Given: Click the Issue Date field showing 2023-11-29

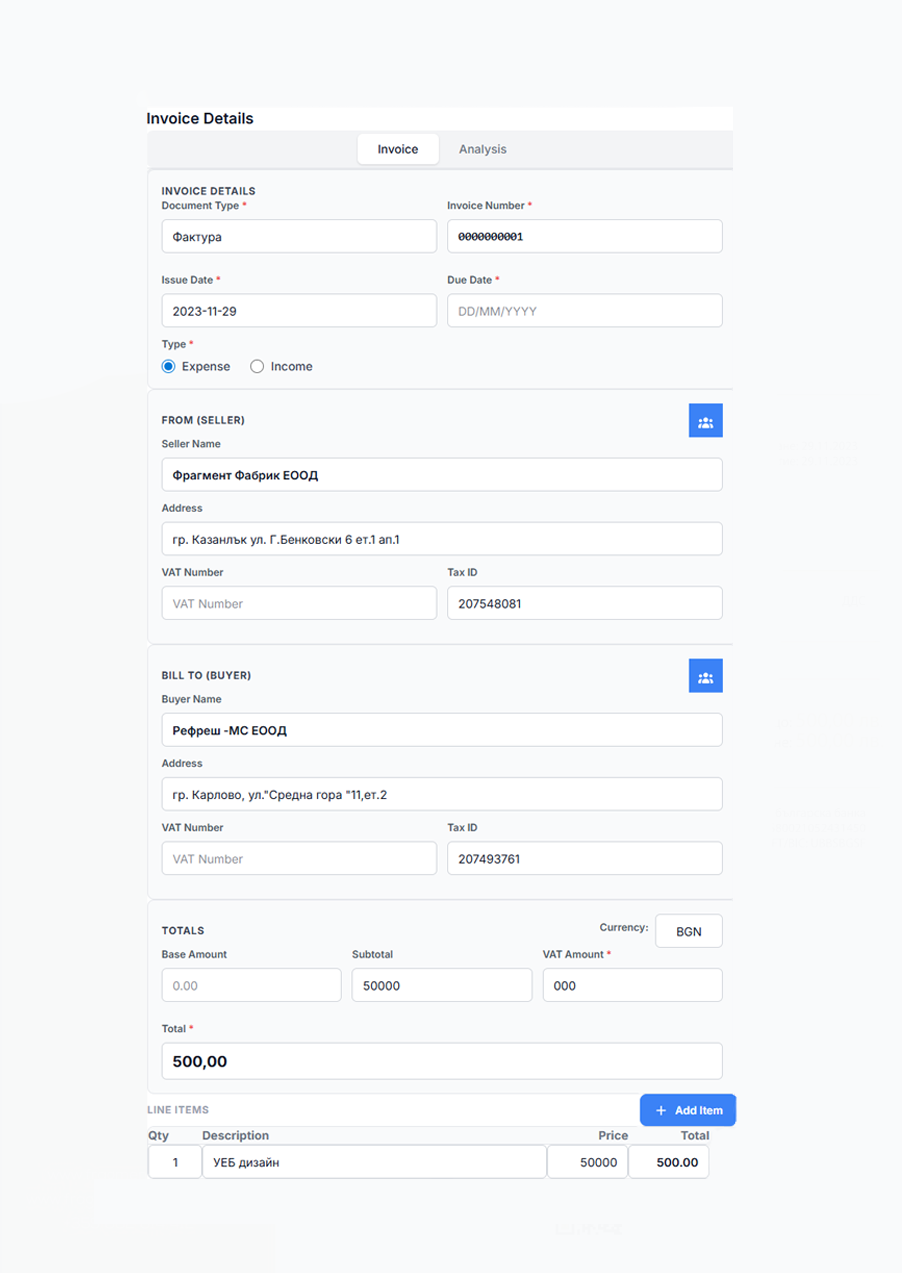Looking at the screenshot, I should pyautogui.click(x=299, y=310).
